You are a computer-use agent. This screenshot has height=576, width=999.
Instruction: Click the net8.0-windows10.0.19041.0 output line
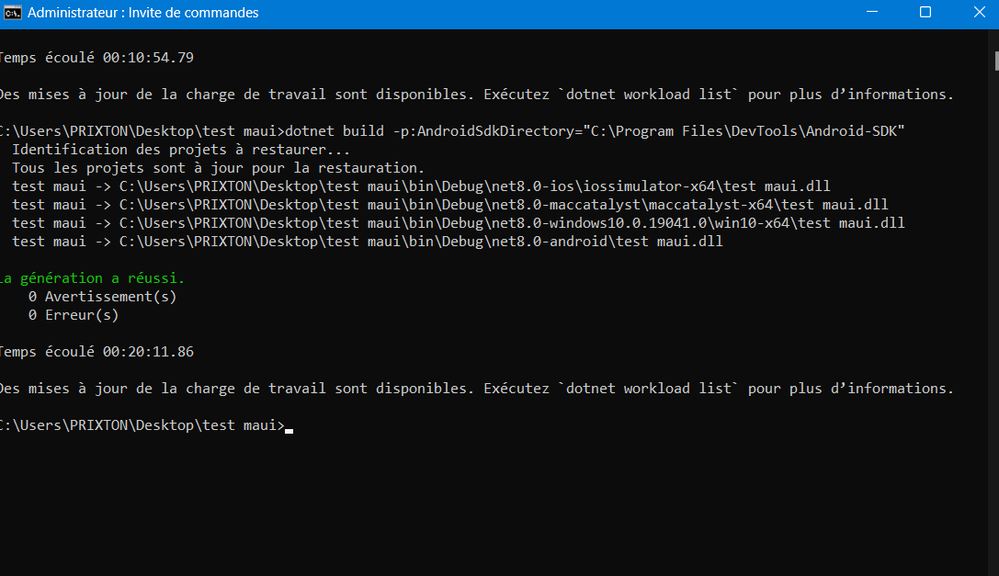(458, 223)
